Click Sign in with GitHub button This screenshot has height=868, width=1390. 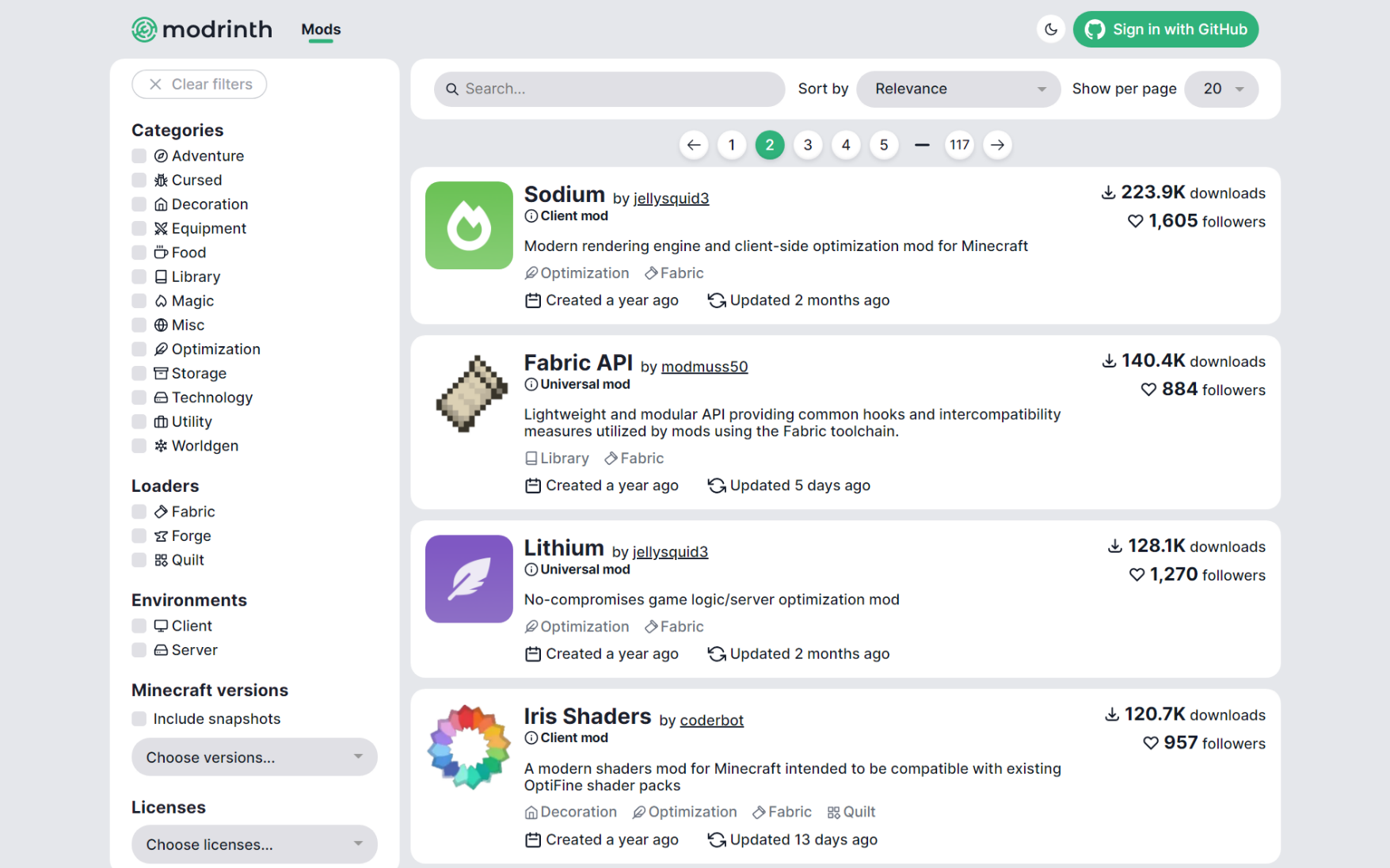click(x=1166, y=29)
